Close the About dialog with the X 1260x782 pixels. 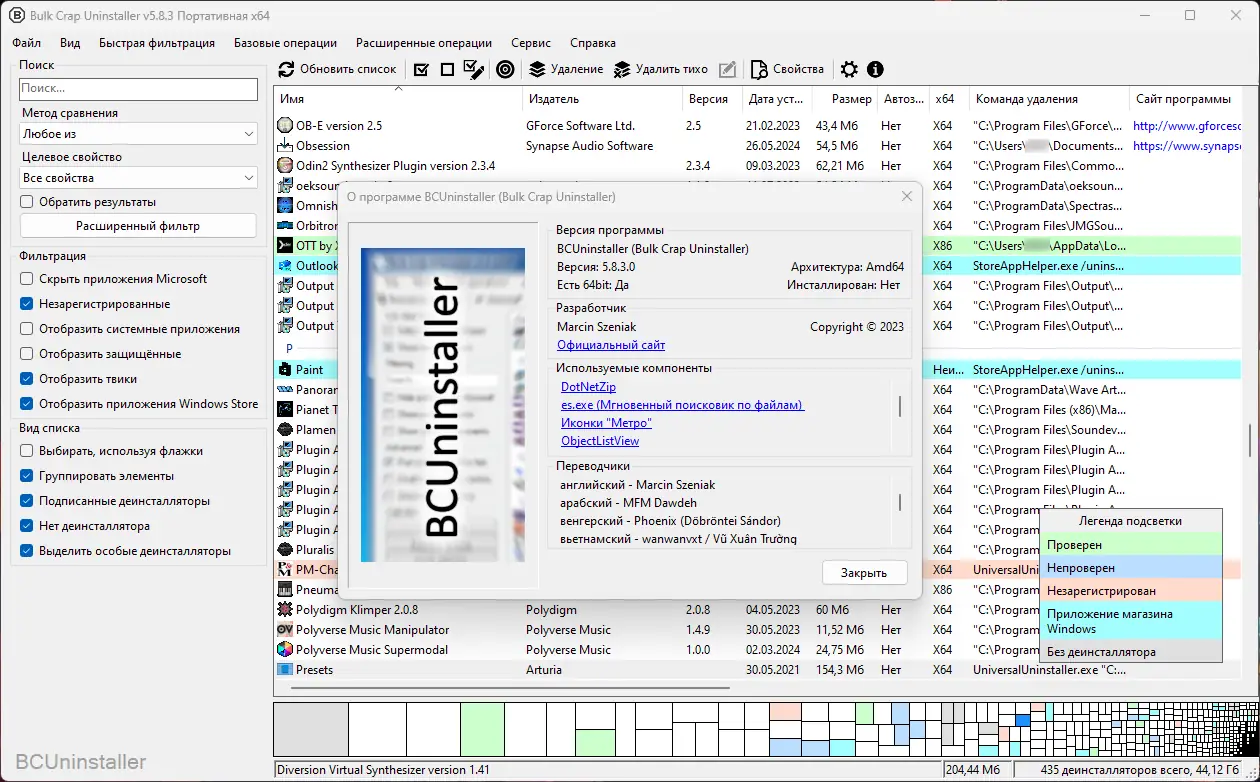coord(907,197)
